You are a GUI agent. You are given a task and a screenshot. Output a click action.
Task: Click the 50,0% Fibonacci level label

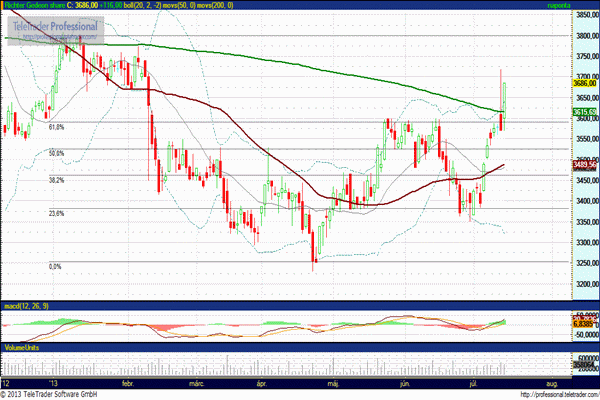(x=56, y=153)
